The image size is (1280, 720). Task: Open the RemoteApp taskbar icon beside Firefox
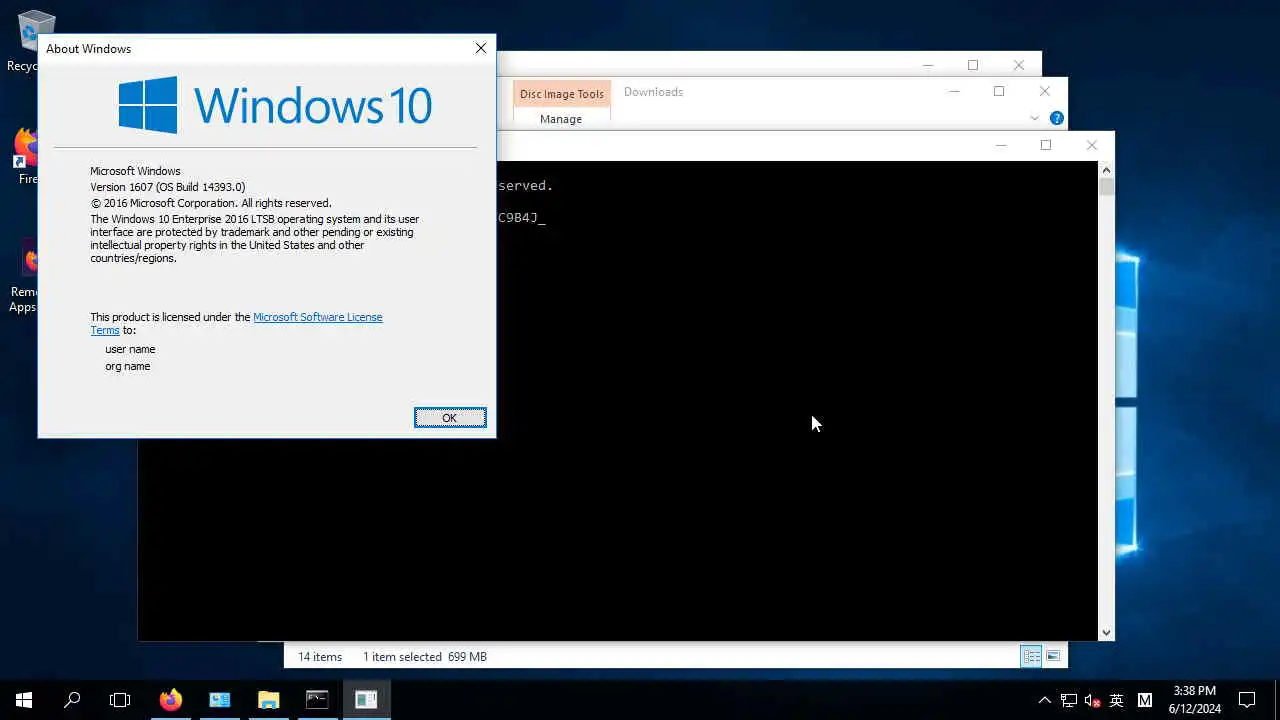220,700
